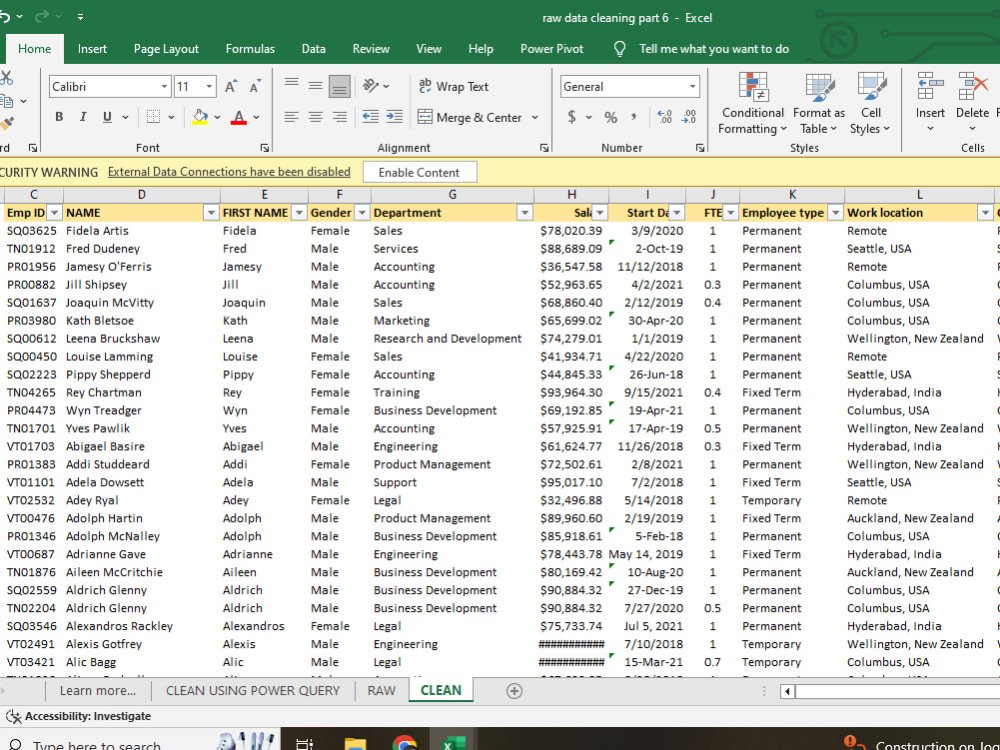Open the Data ribbon tab
1000x750 pixels.
pyautogui.click(x=313, y=49)
